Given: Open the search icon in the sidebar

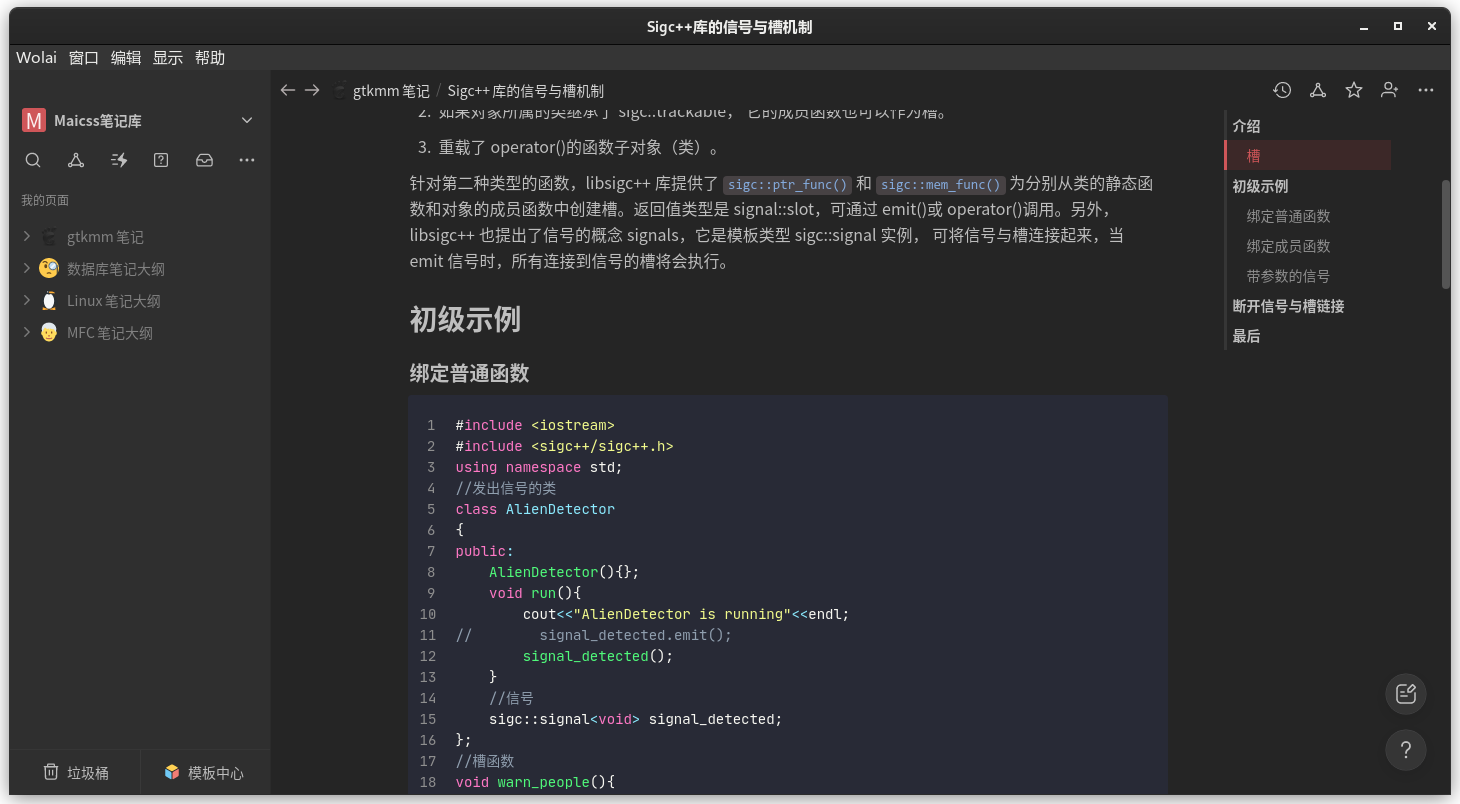Looking at the screenshot, I should coord(33,160).
